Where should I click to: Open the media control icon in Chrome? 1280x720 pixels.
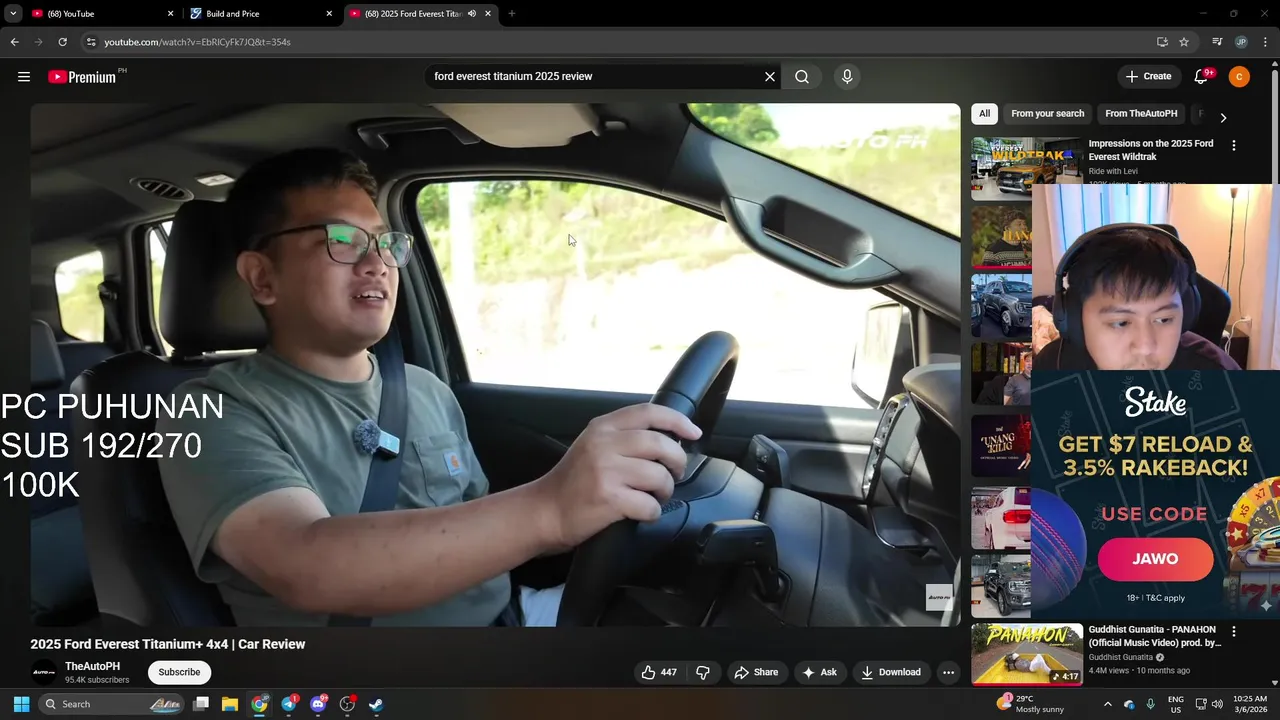(1217, 42)
